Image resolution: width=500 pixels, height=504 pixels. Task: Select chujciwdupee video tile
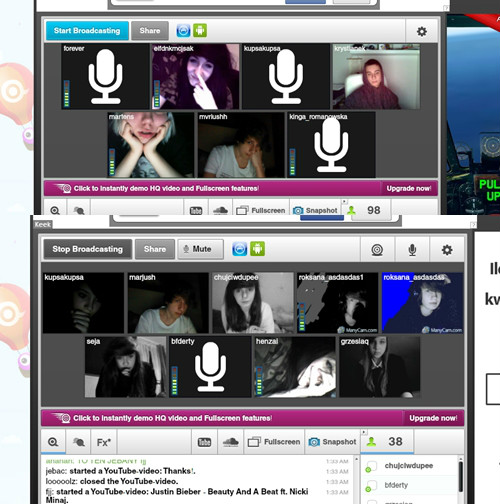[x=253, y=303]
